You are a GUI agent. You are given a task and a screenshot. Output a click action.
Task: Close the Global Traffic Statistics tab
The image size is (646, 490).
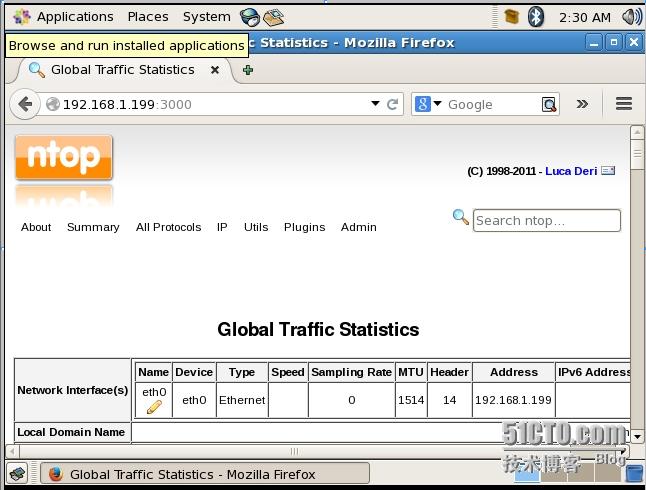(x=215, y=70)
